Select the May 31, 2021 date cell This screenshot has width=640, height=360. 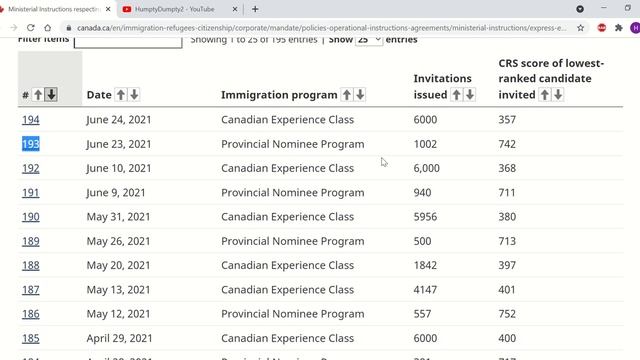coord(118,217)
